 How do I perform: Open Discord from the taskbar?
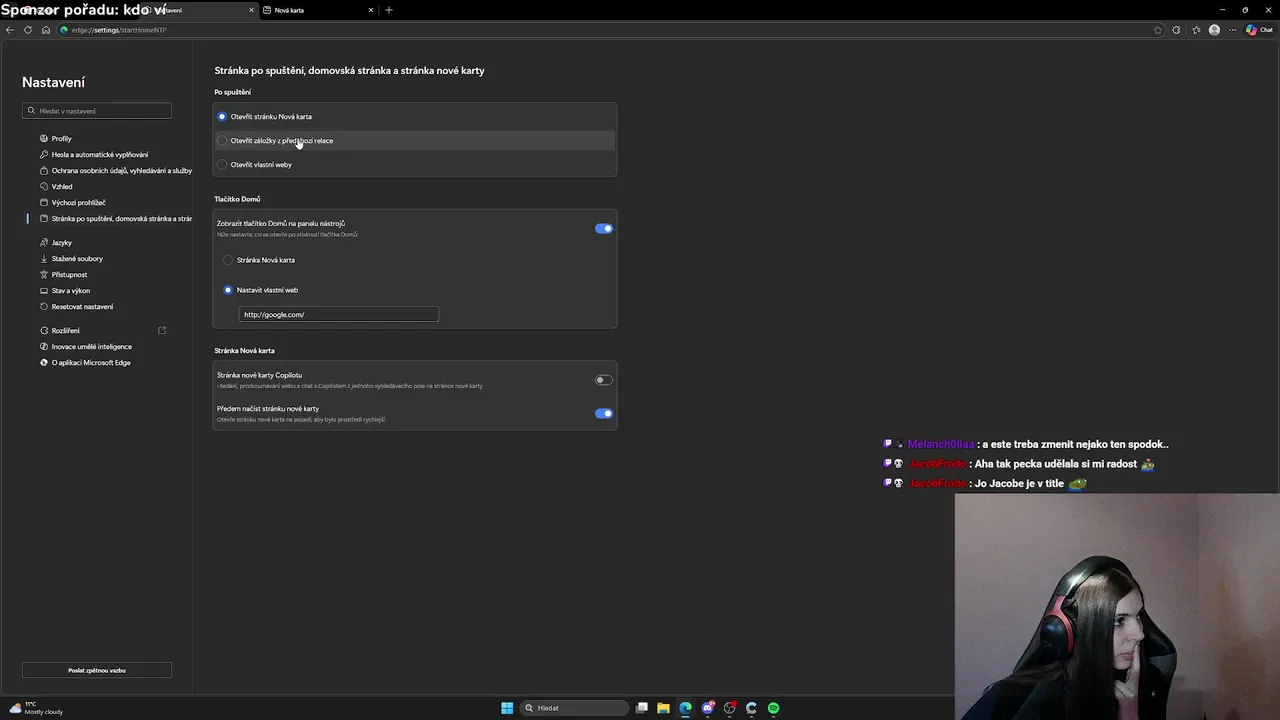click(708, 708)
